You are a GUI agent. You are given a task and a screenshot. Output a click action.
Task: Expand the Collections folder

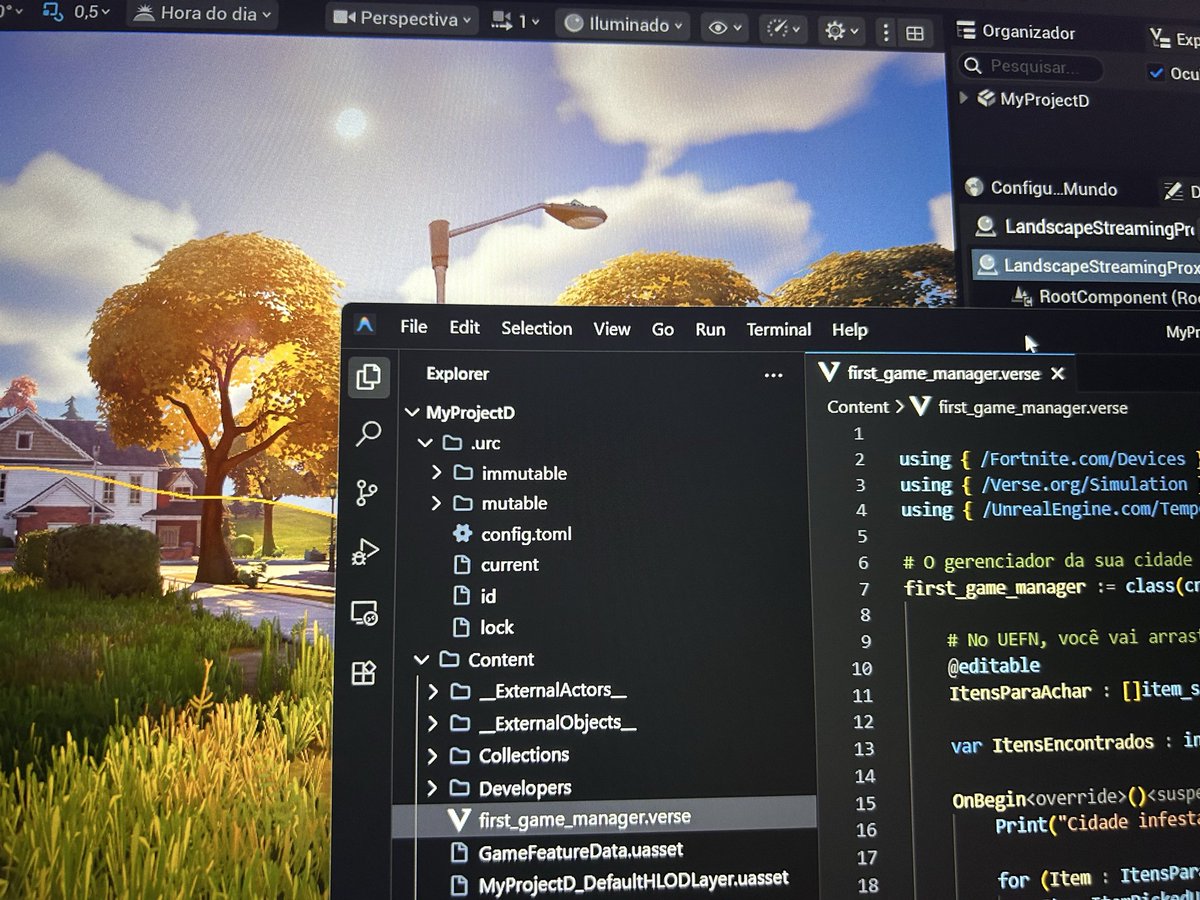433,755
